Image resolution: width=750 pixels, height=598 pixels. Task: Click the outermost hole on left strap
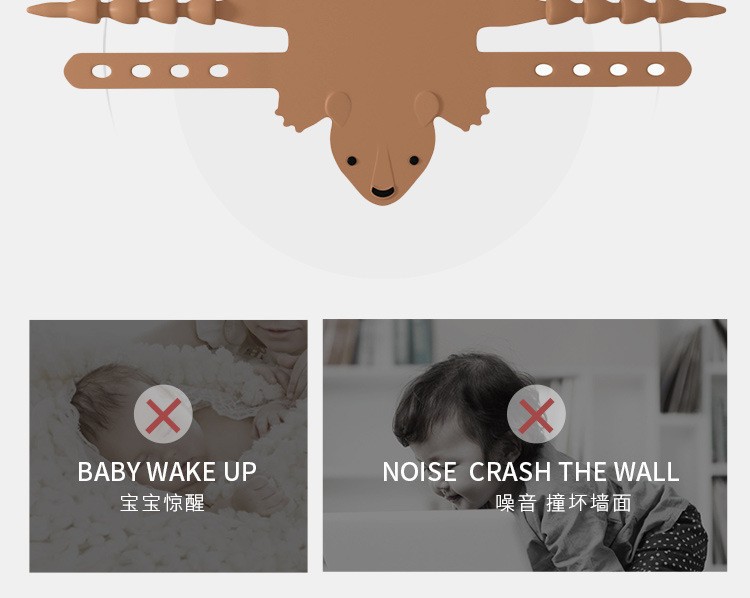(101, 72)
